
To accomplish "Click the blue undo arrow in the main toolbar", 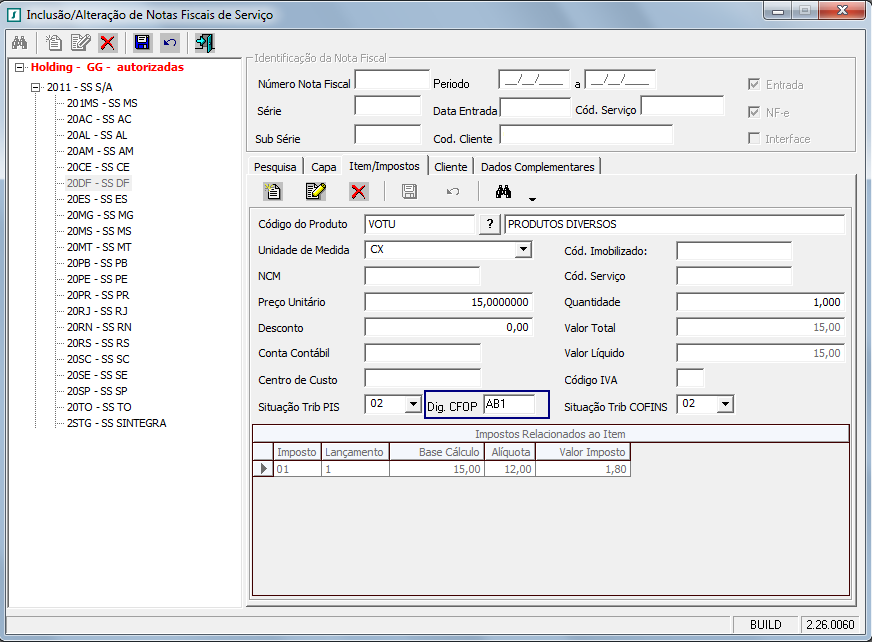I will point(170,43).
